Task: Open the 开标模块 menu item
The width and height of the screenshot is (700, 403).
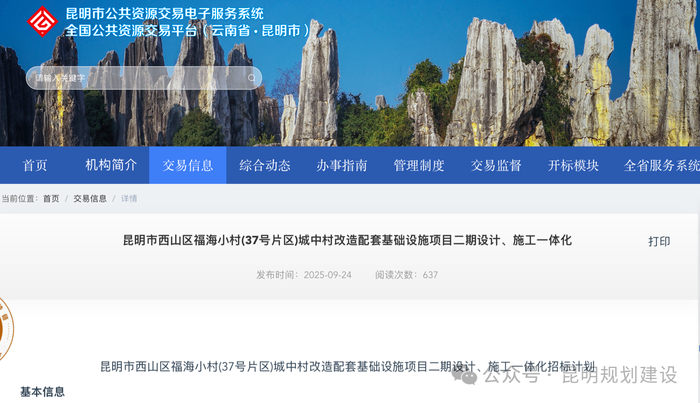Action: pos(574,166)
